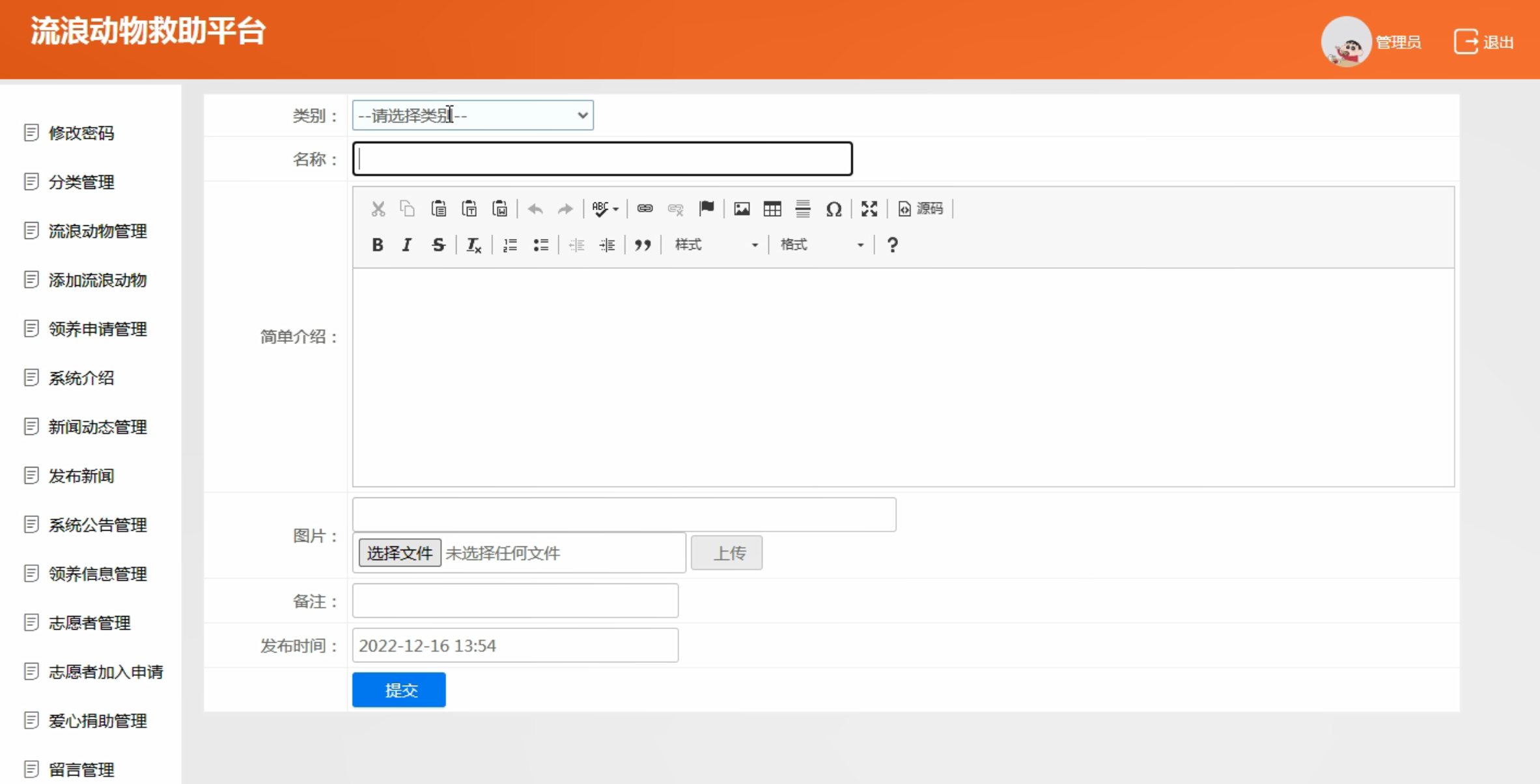The height and width of the screenshot is (784, 1540).
Task: Click the 退出 logout link
Action: (1484, 42)
